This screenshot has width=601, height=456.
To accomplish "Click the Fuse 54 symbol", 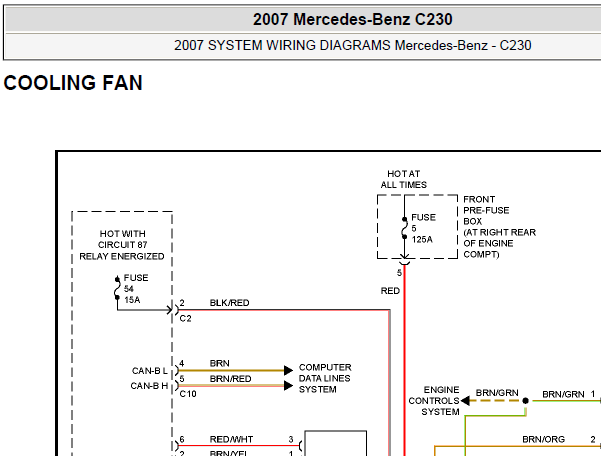I will click(117, 288).
